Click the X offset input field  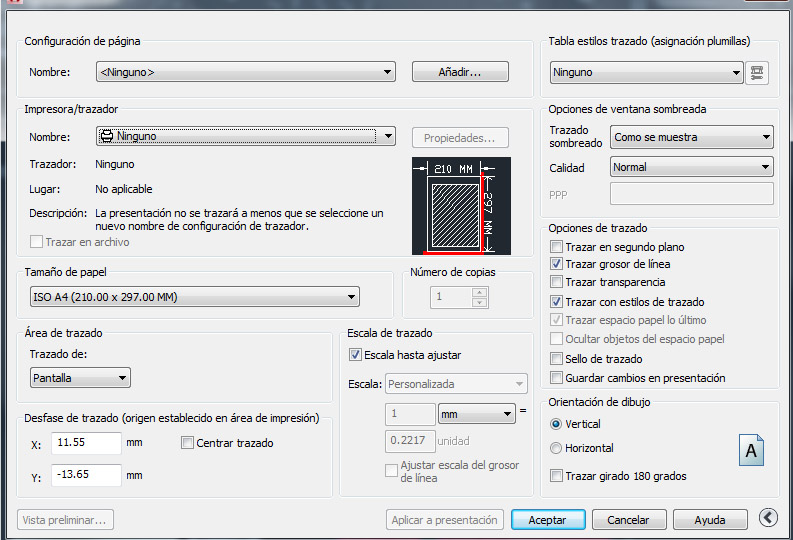(x=86, y=443)
